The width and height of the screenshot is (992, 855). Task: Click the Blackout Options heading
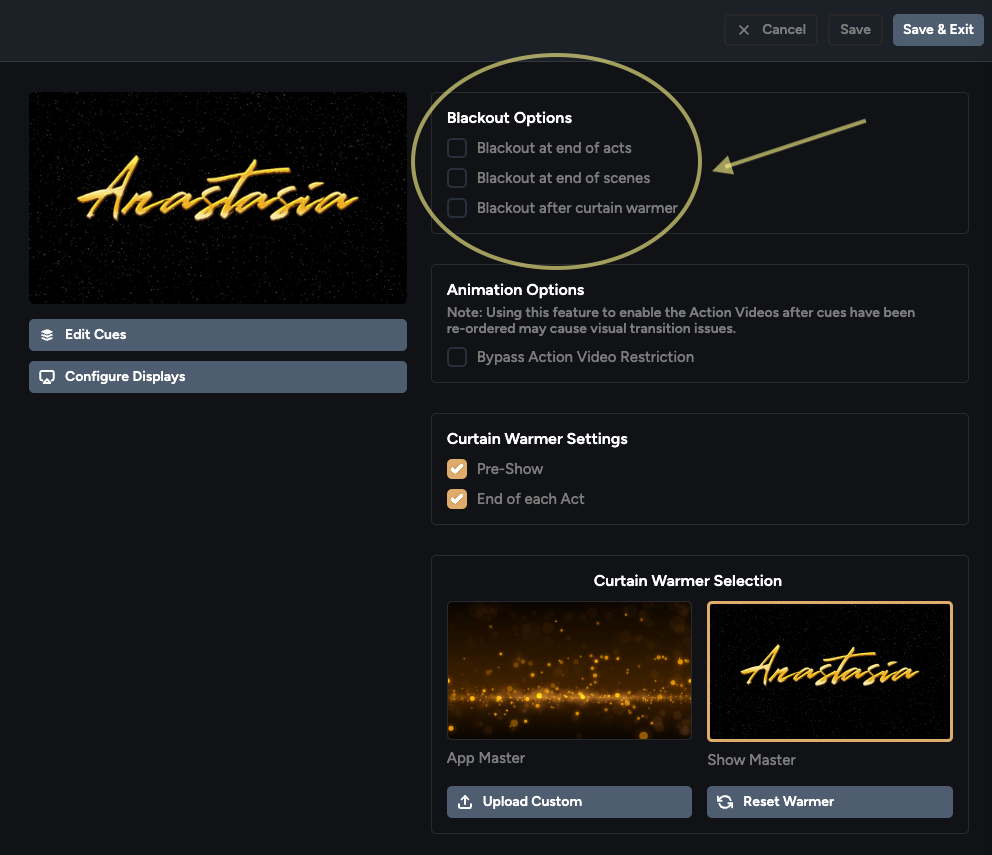(509, 118)
